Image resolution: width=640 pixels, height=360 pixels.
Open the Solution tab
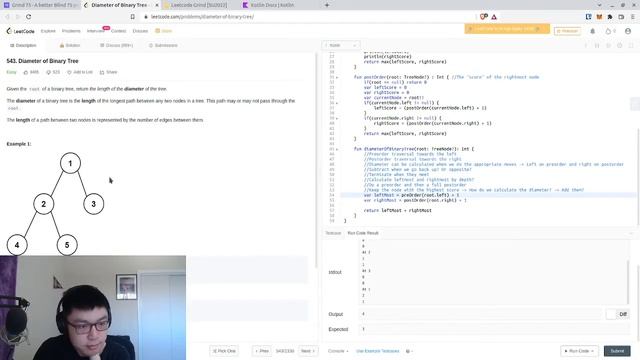click(70, 45)
